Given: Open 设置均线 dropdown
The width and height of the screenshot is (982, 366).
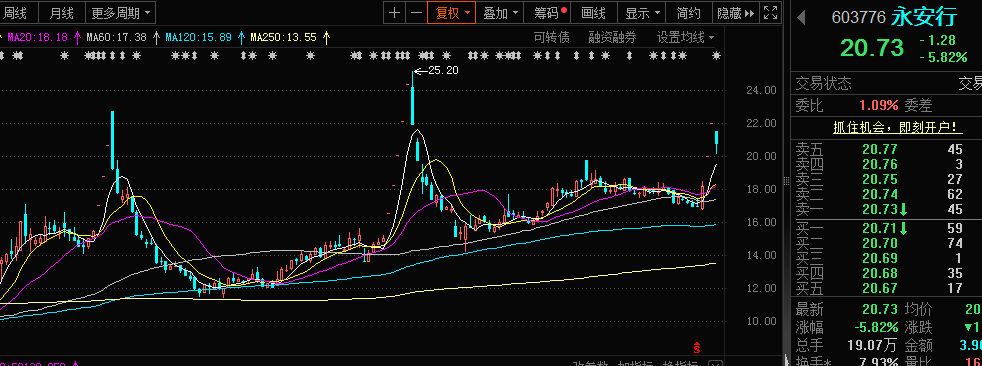Looking at the screenshot, I should 685,38.
